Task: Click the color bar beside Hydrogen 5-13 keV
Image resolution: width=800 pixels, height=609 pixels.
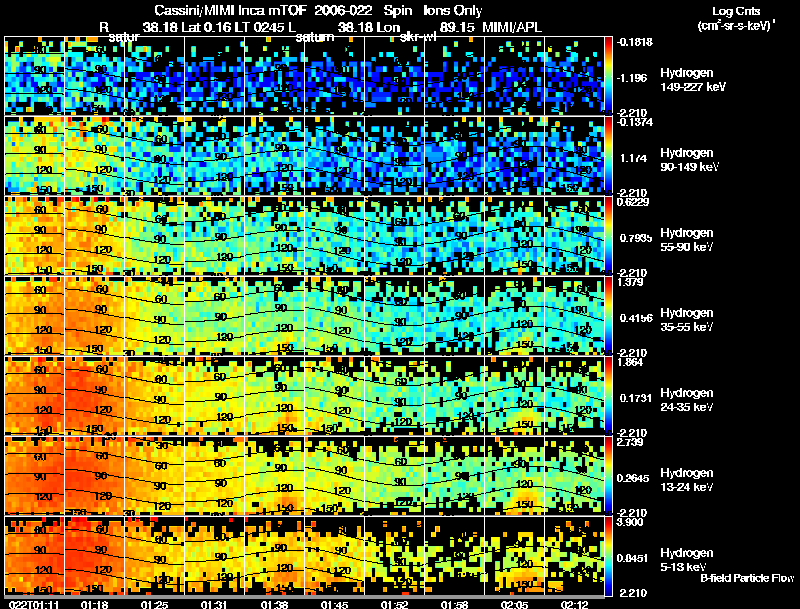Action: pyautogui.click(x=608, y=556)
